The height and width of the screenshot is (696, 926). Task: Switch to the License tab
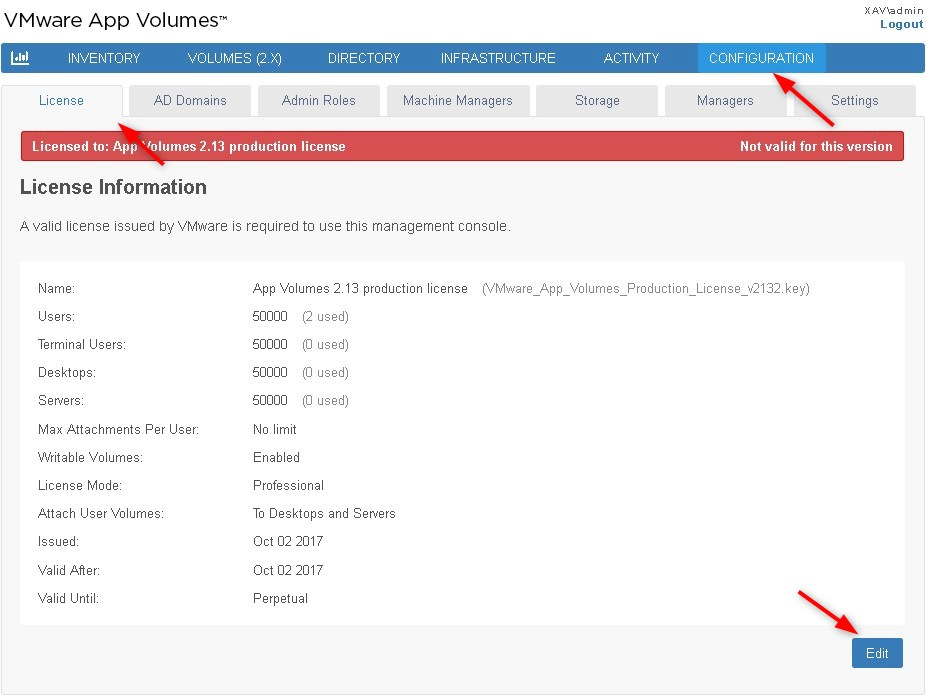61,100
